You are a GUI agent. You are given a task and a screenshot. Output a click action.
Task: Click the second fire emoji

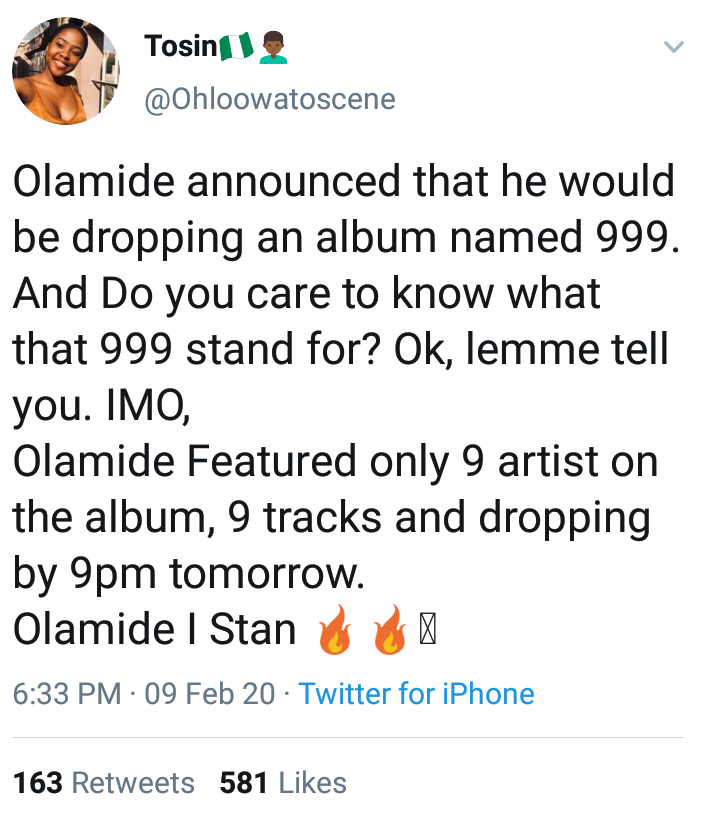coord(389,629)
